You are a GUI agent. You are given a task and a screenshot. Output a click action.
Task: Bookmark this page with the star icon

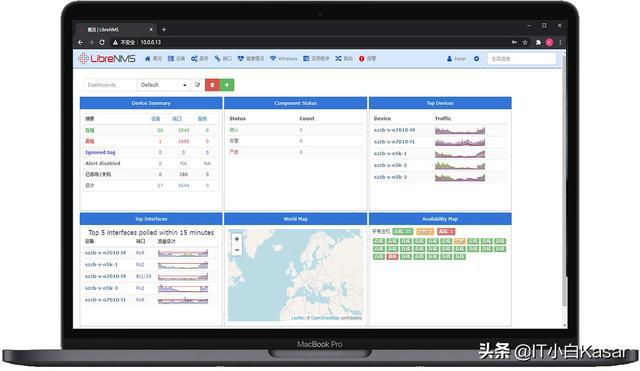(525, 42)
